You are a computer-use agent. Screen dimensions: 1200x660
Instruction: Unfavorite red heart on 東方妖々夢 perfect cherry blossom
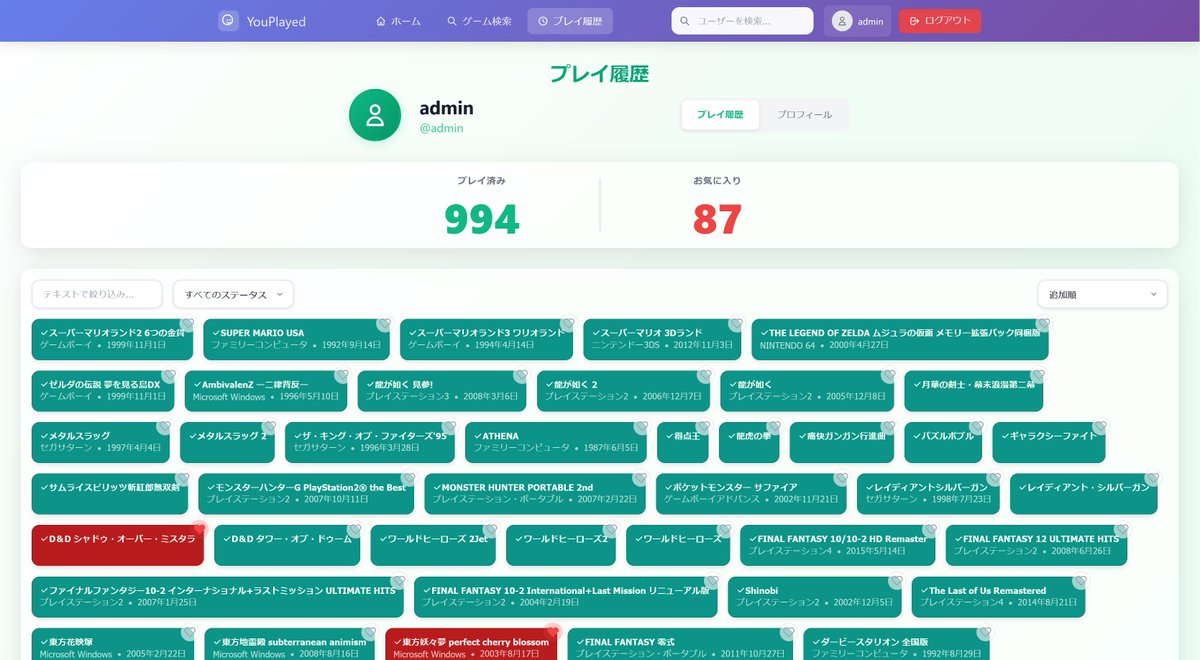pos(552,632)
